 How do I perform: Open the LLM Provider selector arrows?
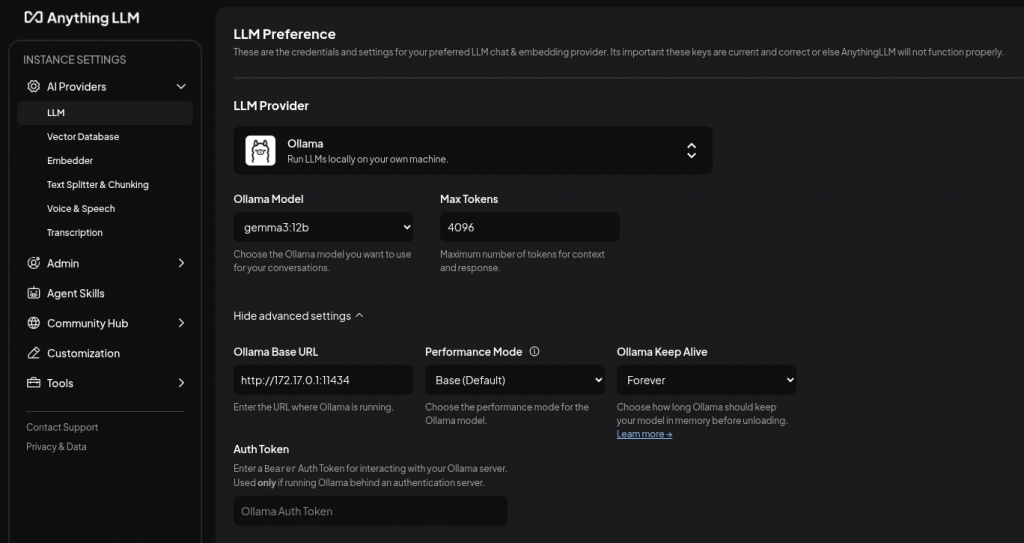[x=691, y=150]
